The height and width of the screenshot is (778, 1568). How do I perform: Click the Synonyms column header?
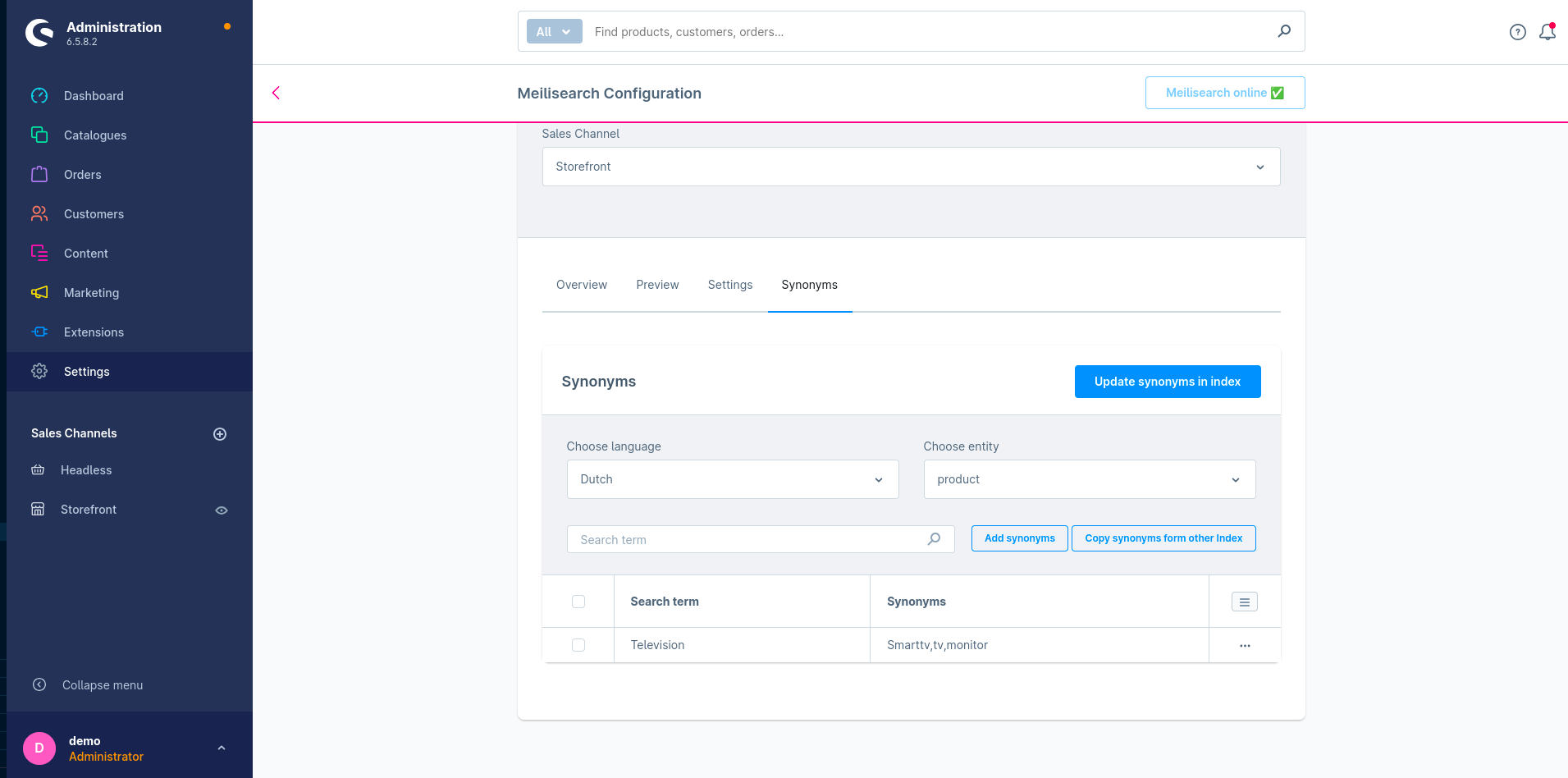click(x=1040, y=602)
